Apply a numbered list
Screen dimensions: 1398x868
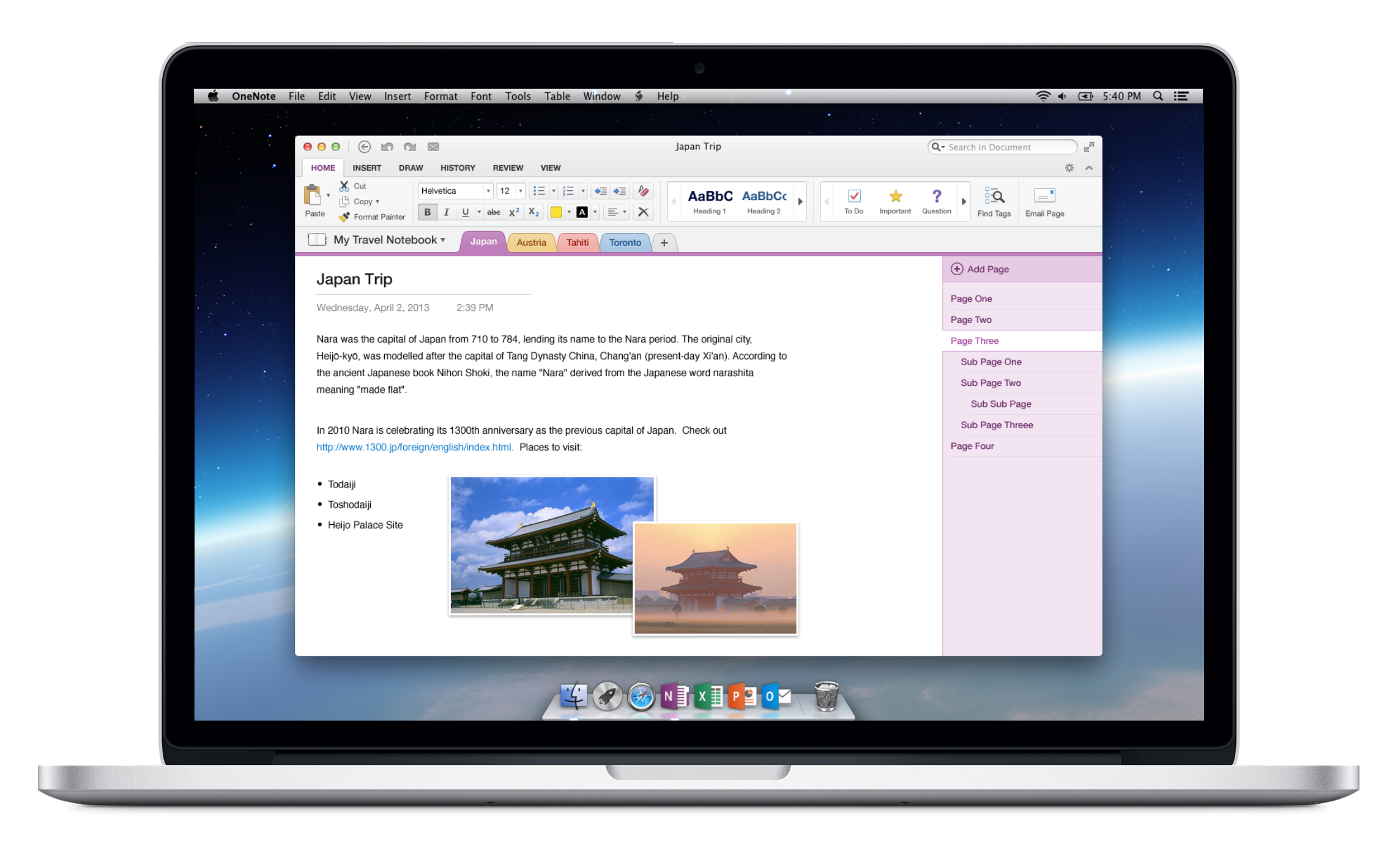point(568,191)
